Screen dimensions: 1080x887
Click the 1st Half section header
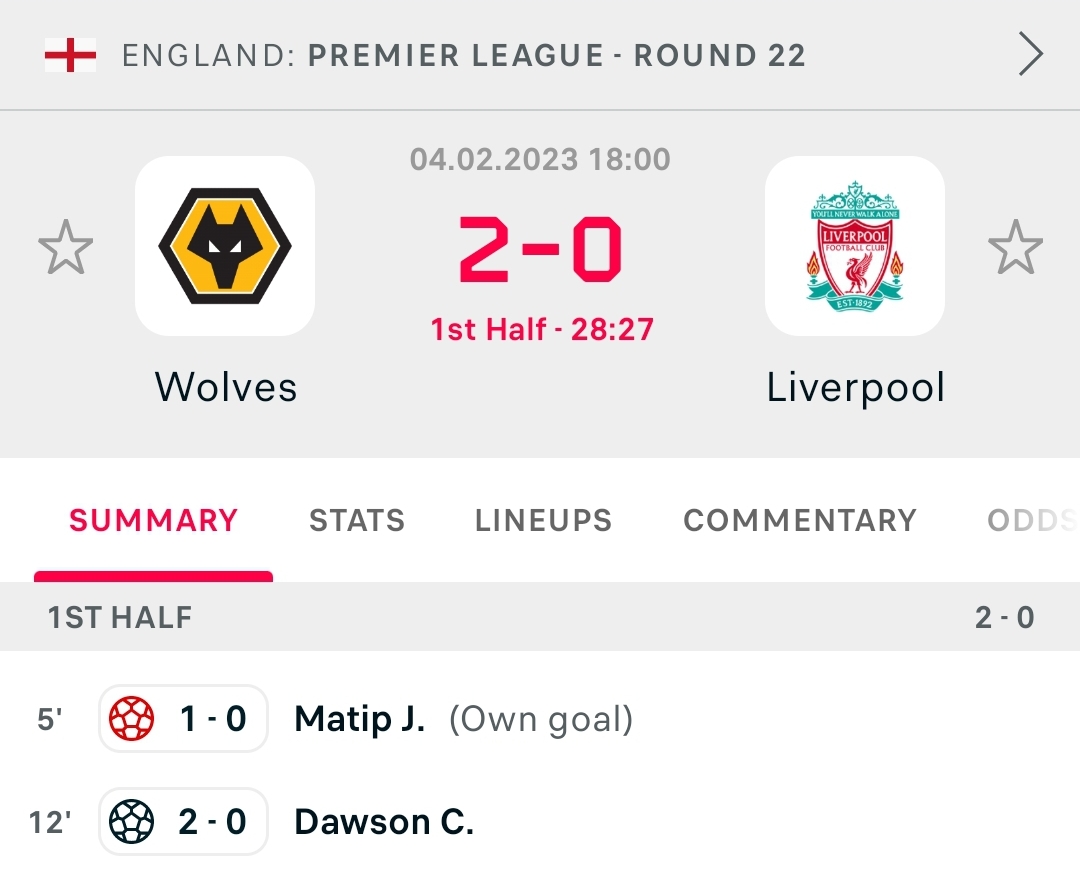pyautogui.click(x=120, y=617)
